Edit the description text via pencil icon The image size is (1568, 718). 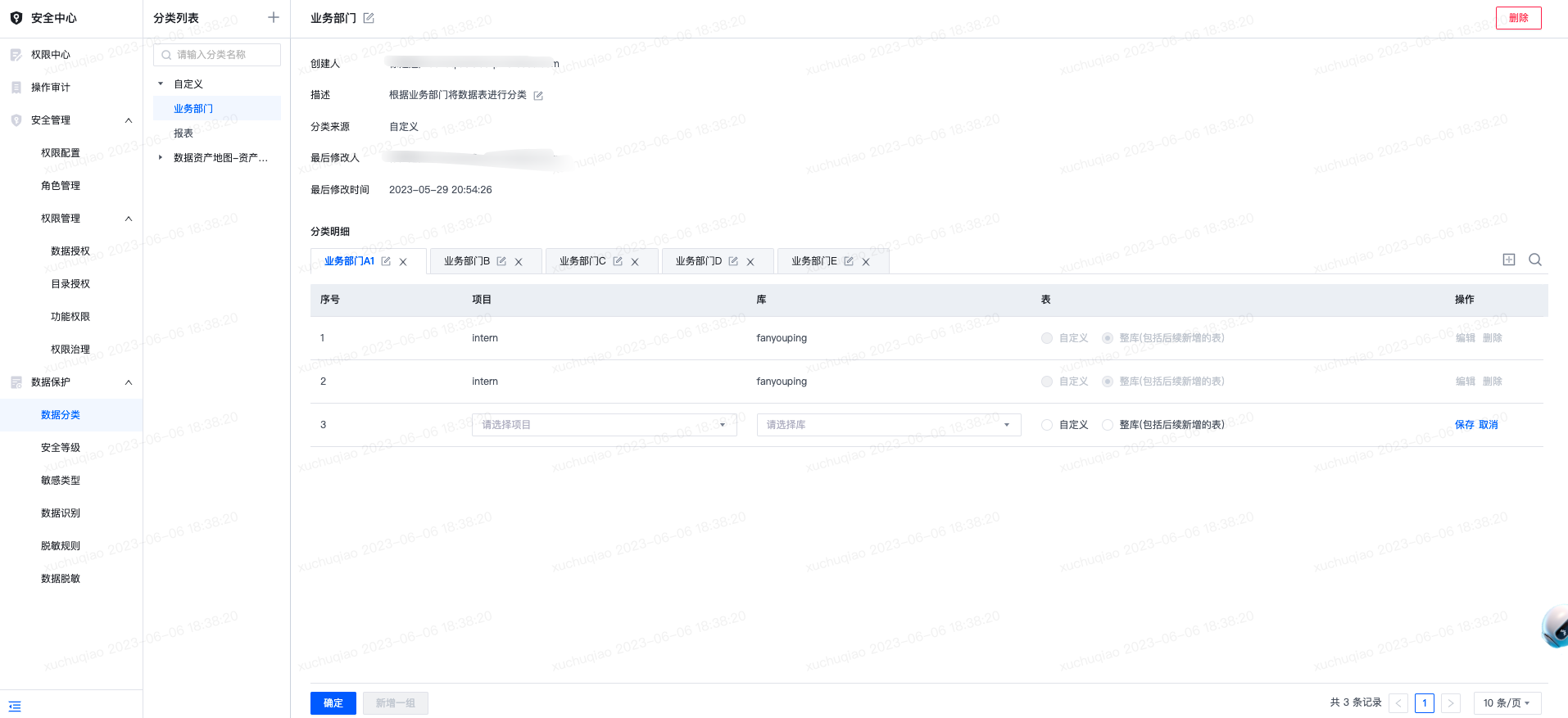coord(538,96)
